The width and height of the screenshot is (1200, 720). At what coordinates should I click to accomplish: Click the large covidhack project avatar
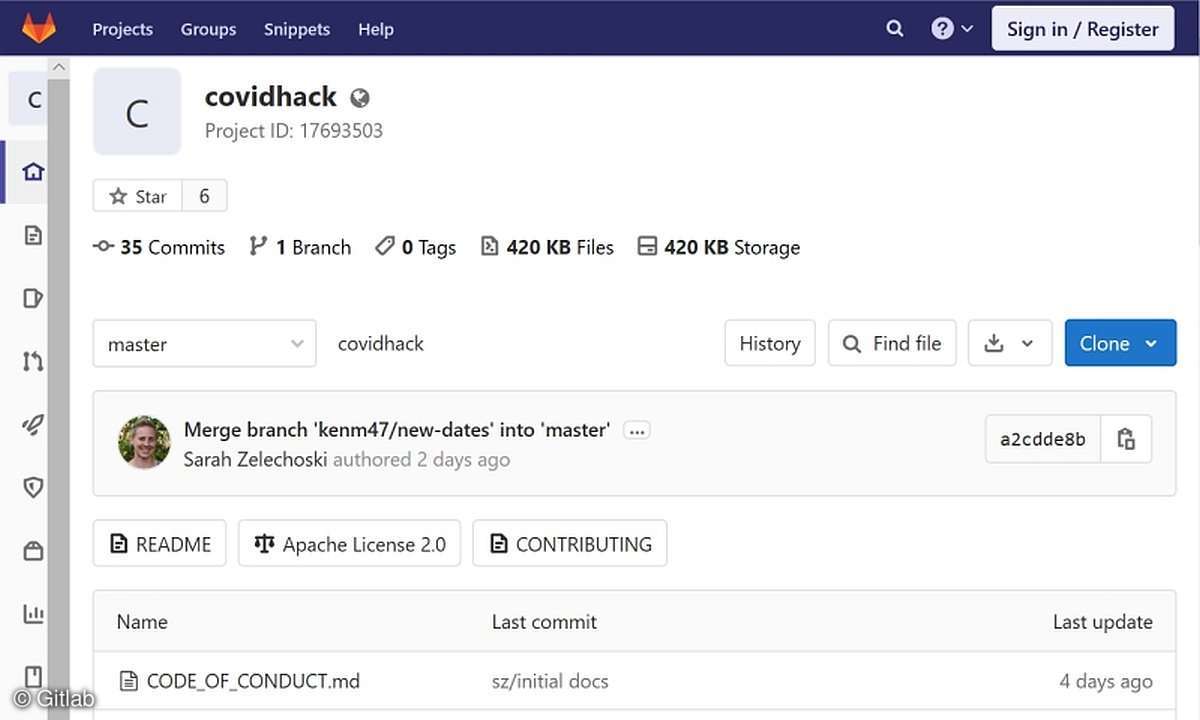tap(137, 112)
